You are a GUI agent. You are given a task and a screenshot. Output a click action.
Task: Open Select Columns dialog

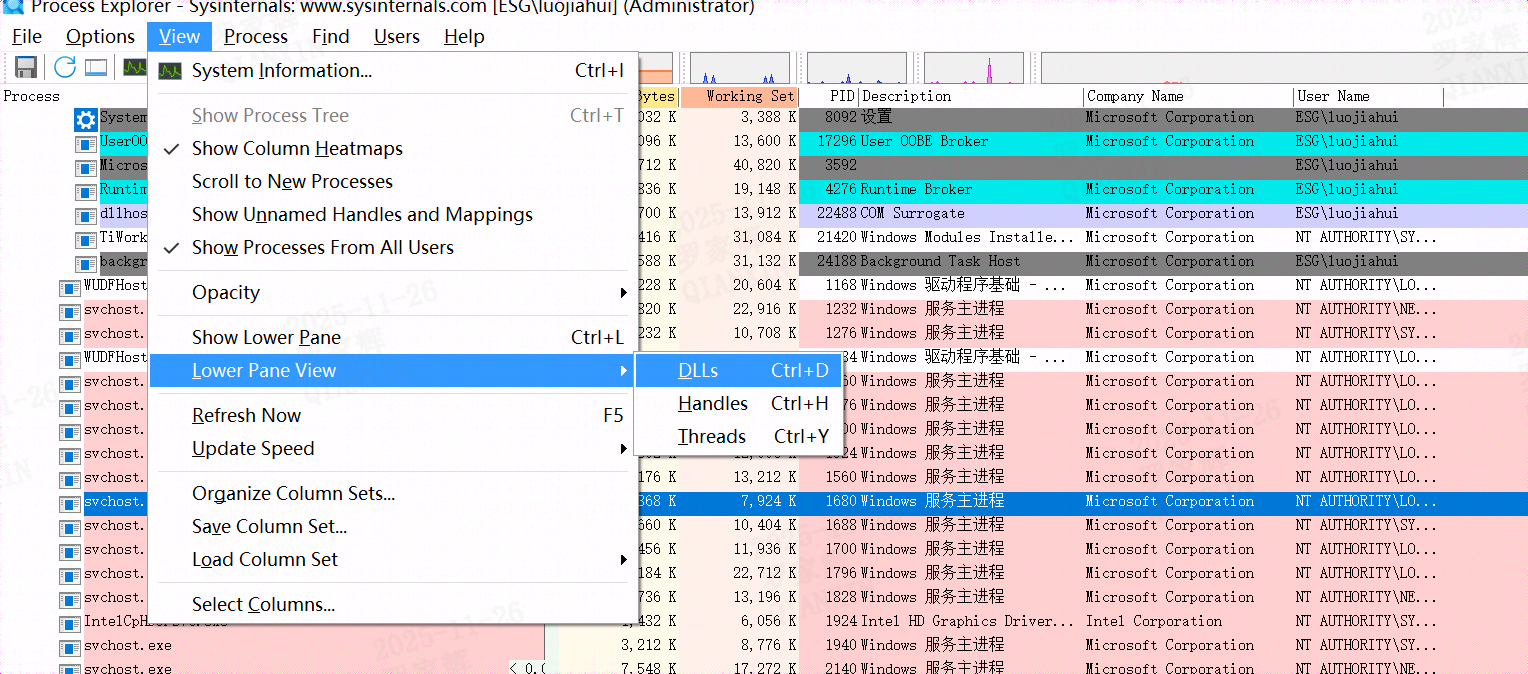393,604
